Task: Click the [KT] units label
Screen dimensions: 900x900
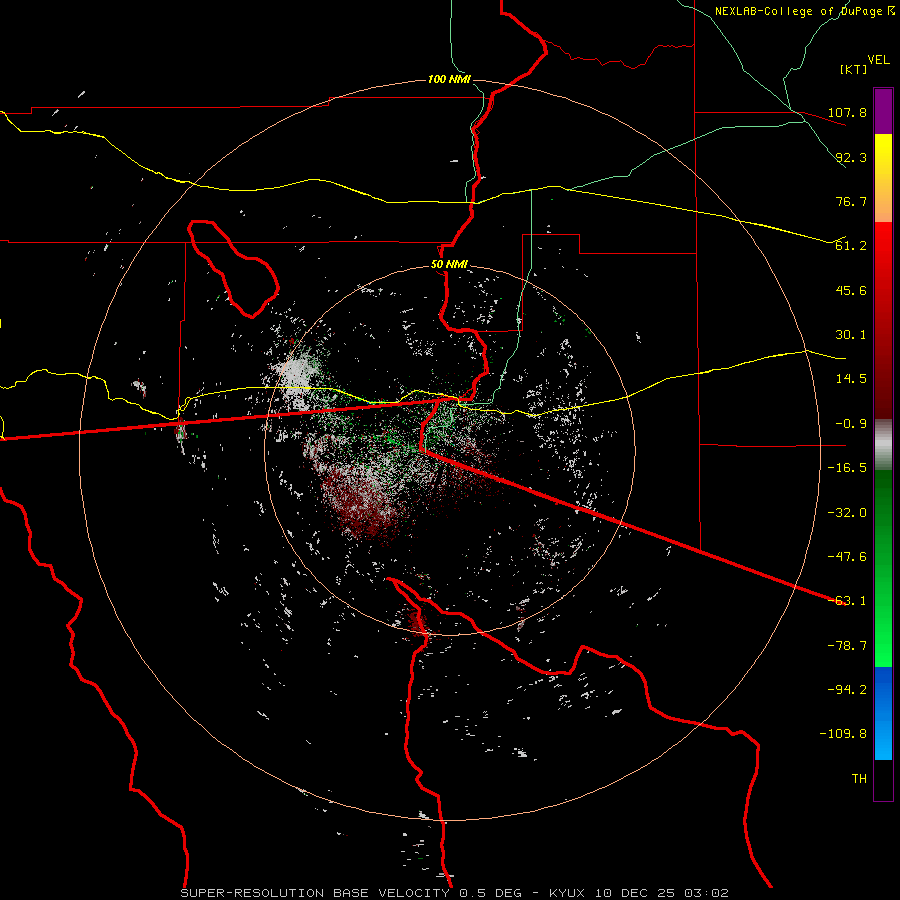Action: click(x=854, y=69)
